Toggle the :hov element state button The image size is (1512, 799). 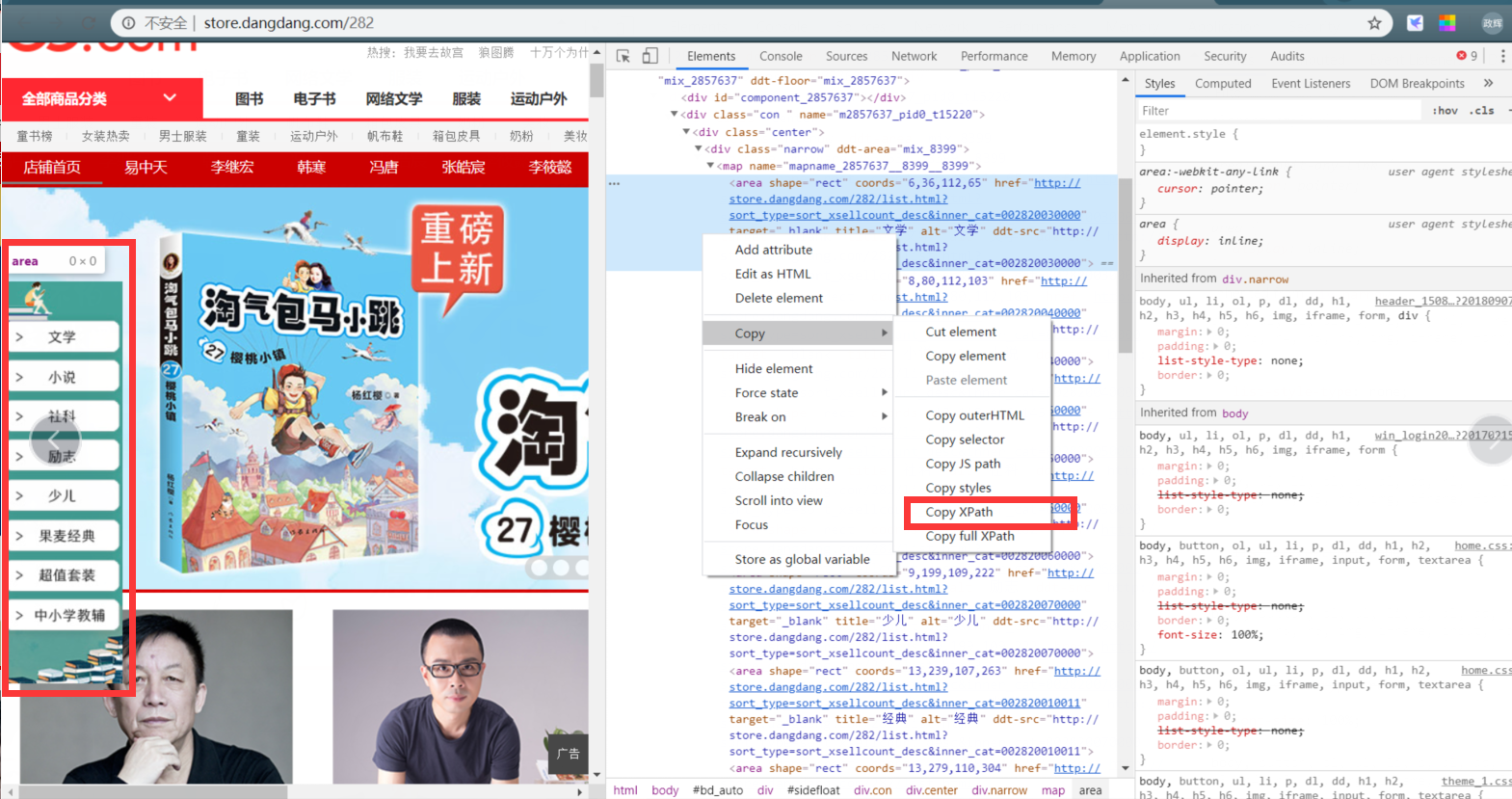pos(1445,111)
